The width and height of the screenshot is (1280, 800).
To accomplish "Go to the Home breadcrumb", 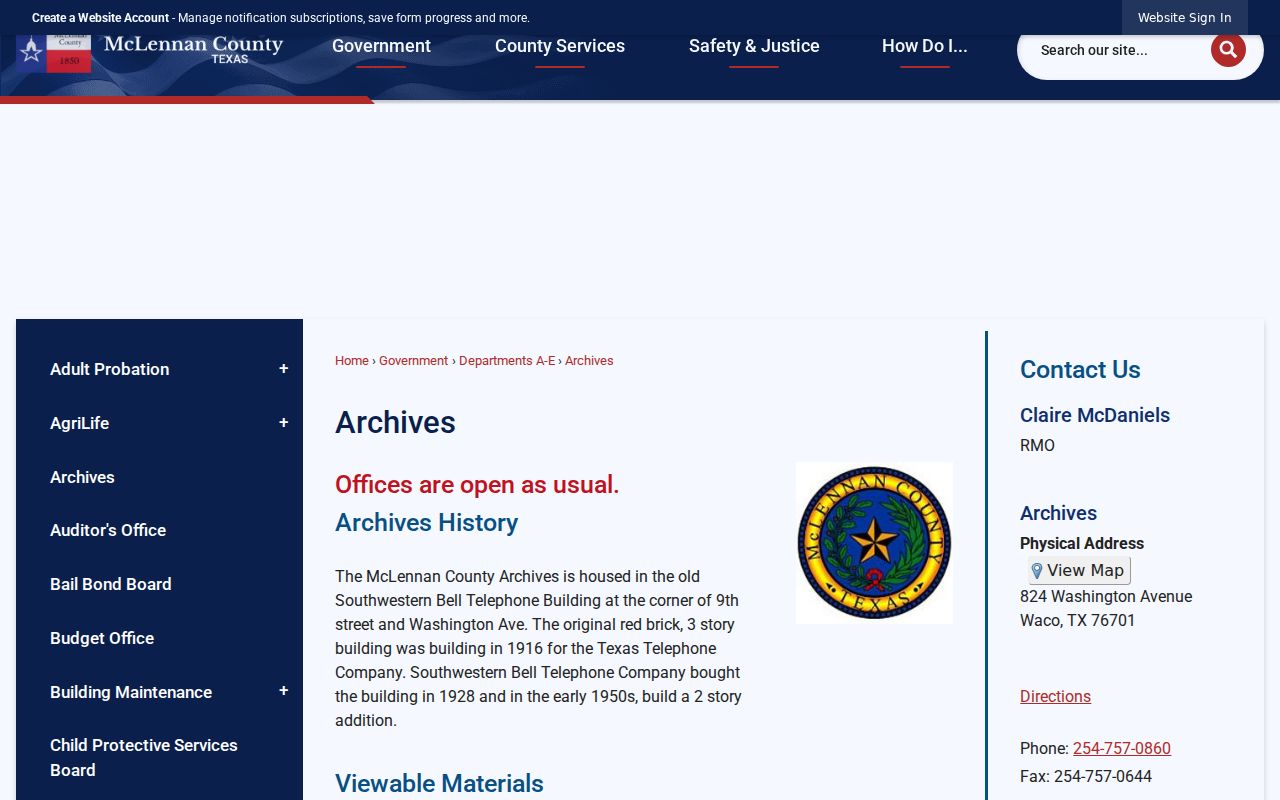I will point(352,361).
